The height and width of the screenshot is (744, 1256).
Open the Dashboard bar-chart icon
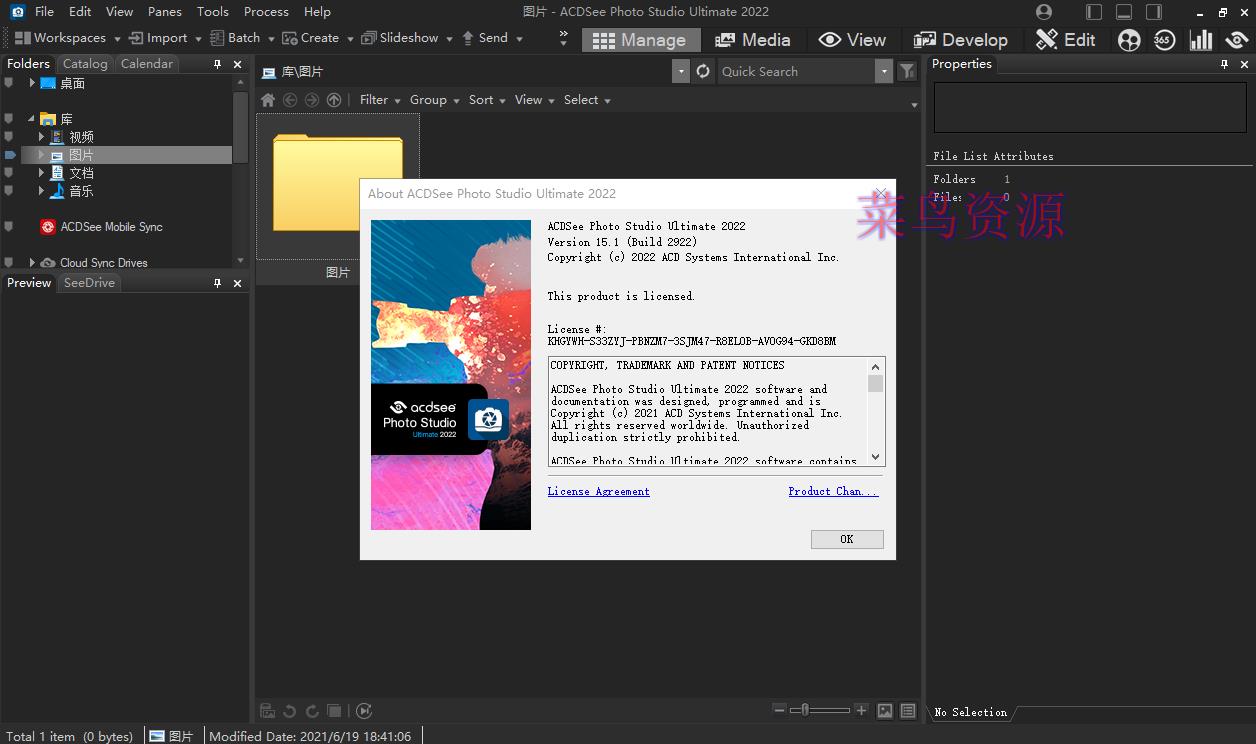tap(1201, 40)
